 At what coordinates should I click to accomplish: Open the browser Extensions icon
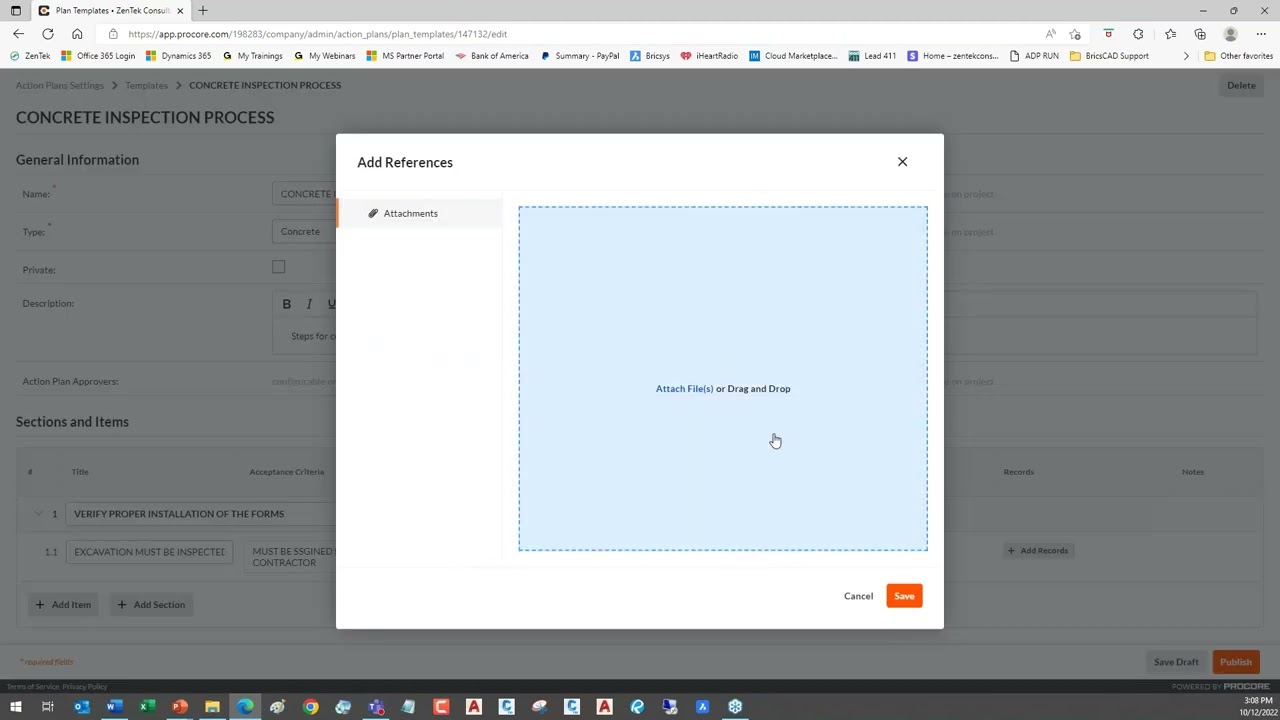pos(1138,34)
